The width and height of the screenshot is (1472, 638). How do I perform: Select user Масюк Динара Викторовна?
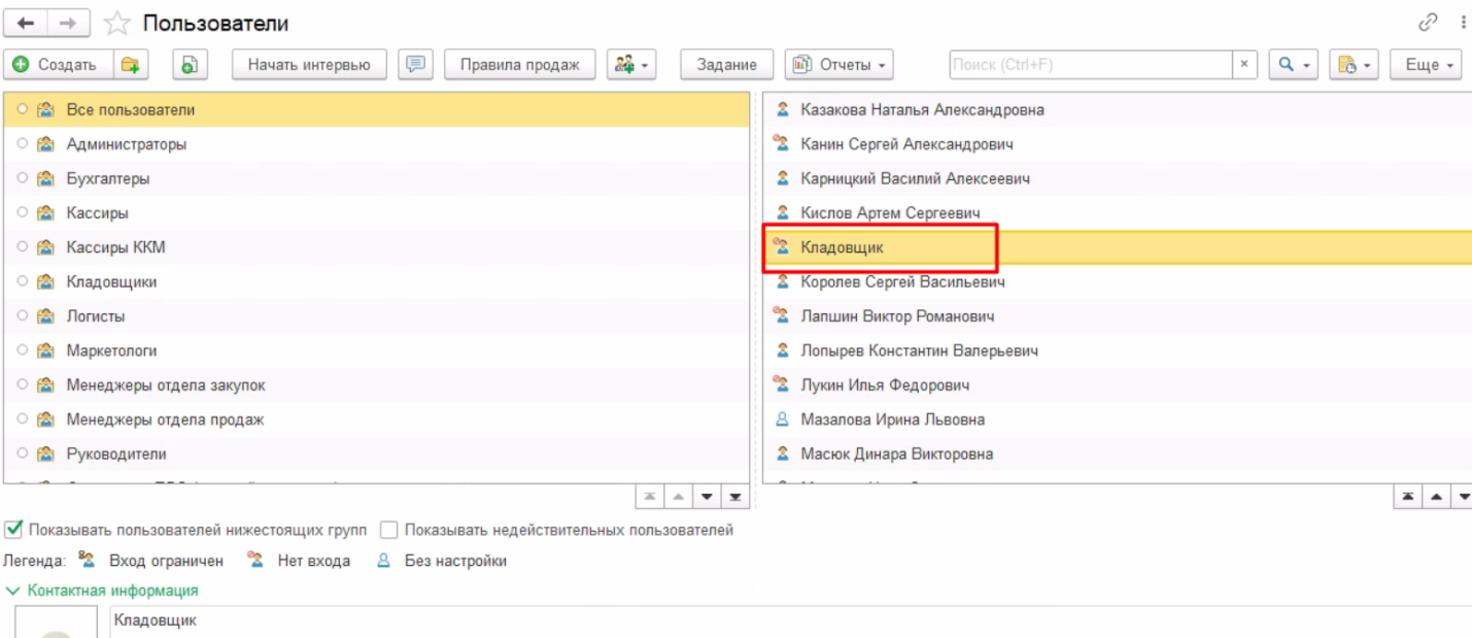tap(1118, 454)
